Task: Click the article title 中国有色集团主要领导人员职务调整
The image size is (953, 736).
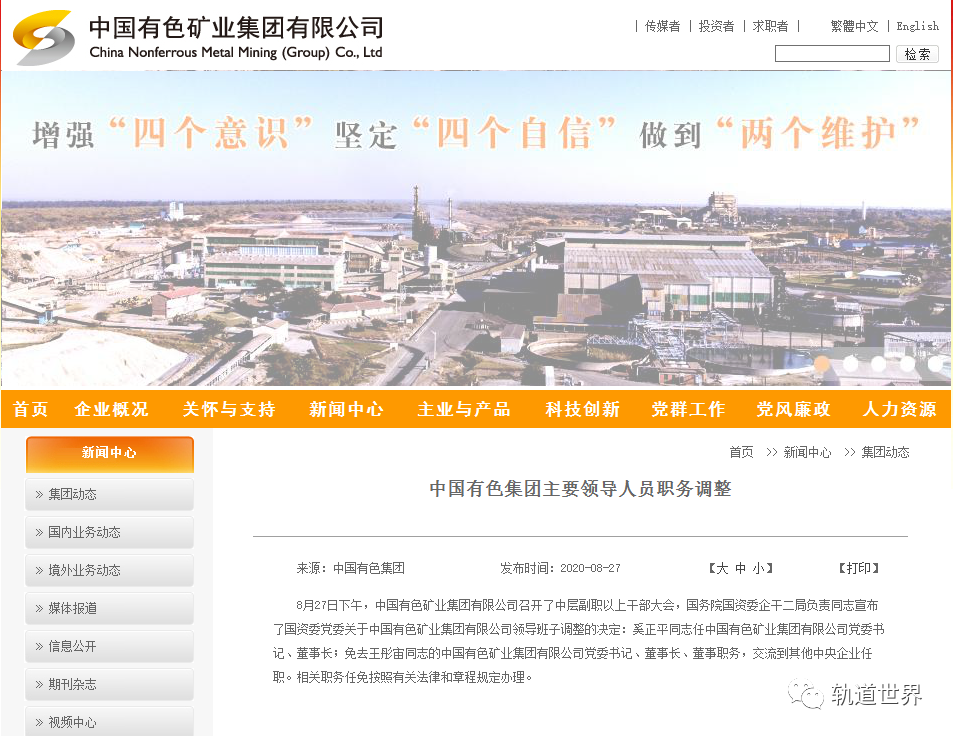Action: 580,489
